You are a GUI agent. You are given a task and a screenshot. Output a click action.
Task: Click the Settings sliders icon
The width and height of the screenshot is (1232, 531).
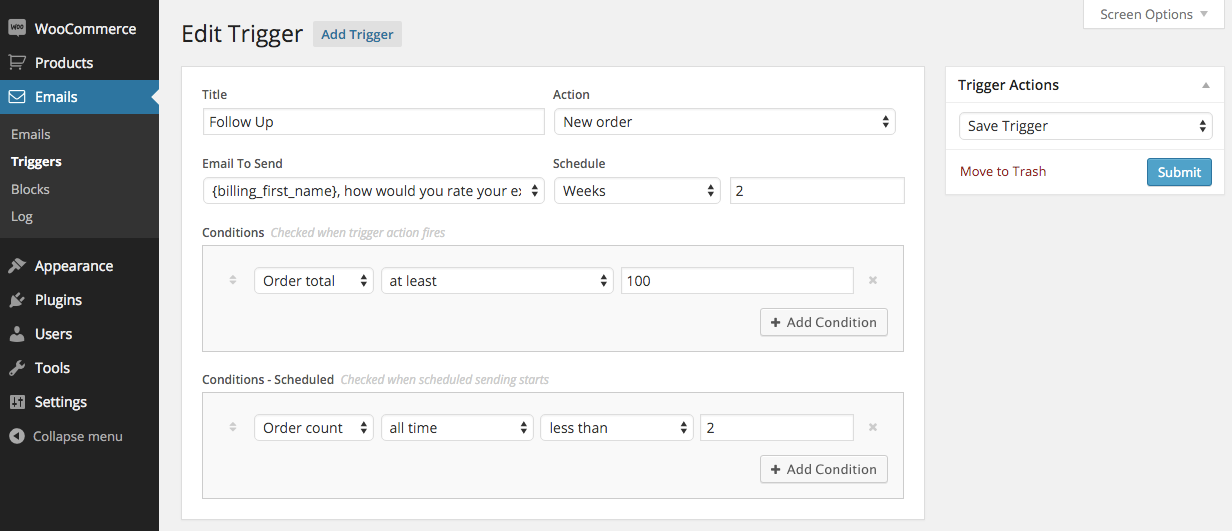point(17,402)
